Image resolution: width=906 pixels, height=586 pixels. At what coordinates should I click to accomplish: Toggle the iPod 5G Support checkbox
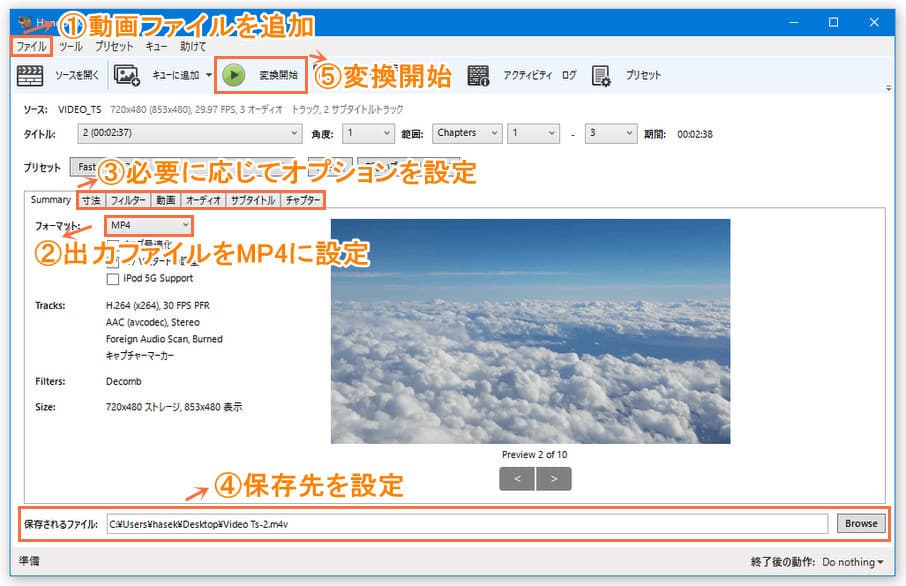coord(113,279)
